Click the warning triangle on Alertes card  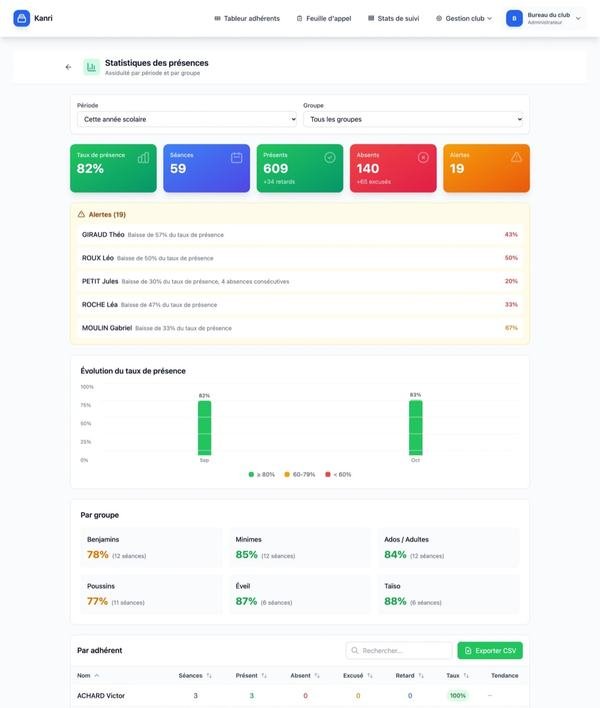click(x=516, y=157)
